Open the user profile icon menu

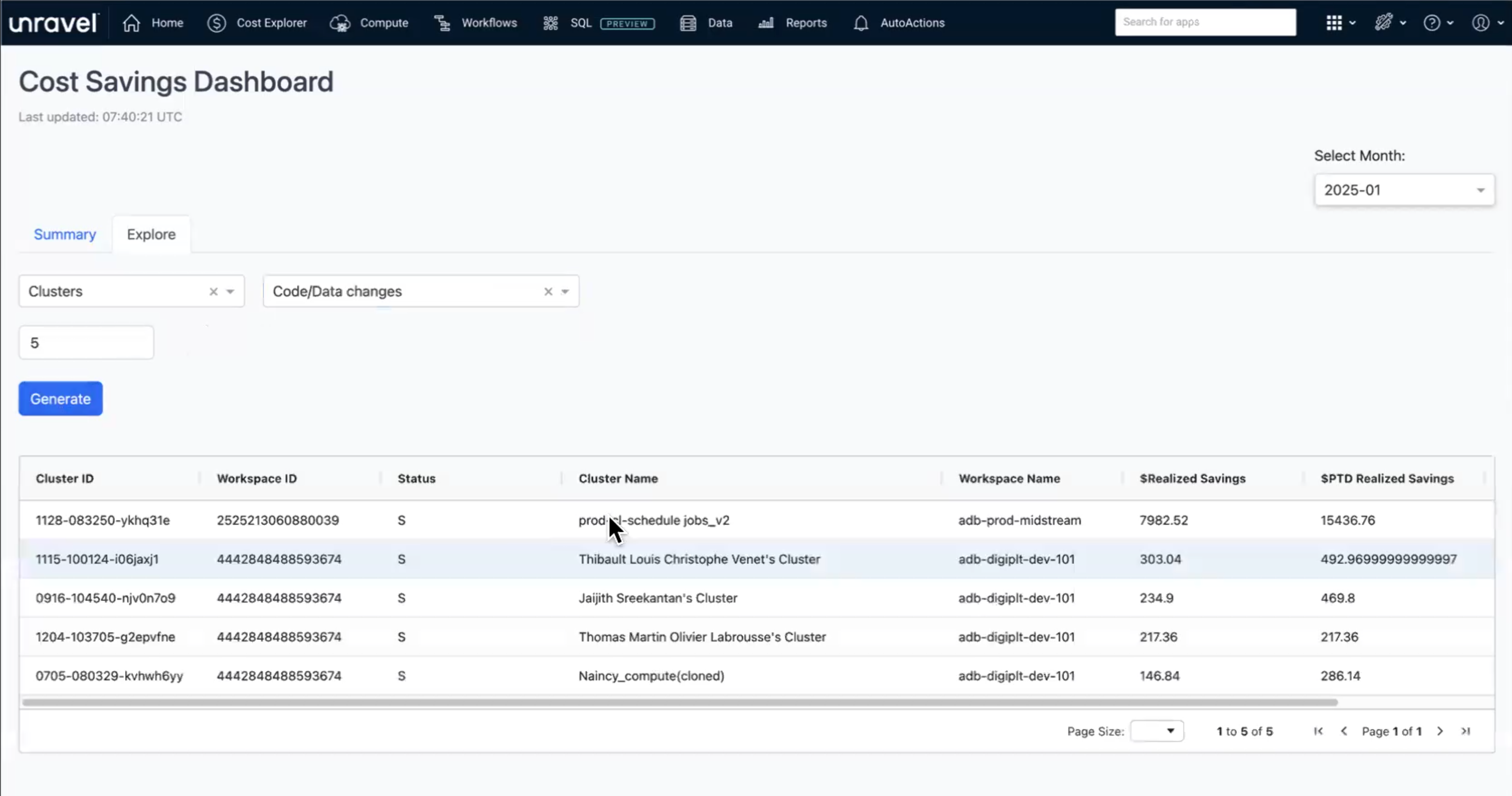point(1480,23)
